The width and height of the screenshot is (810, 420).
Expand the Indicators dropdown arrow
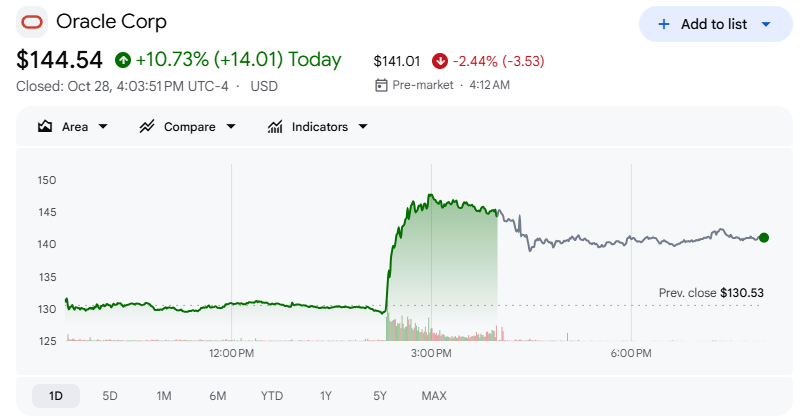363,127
